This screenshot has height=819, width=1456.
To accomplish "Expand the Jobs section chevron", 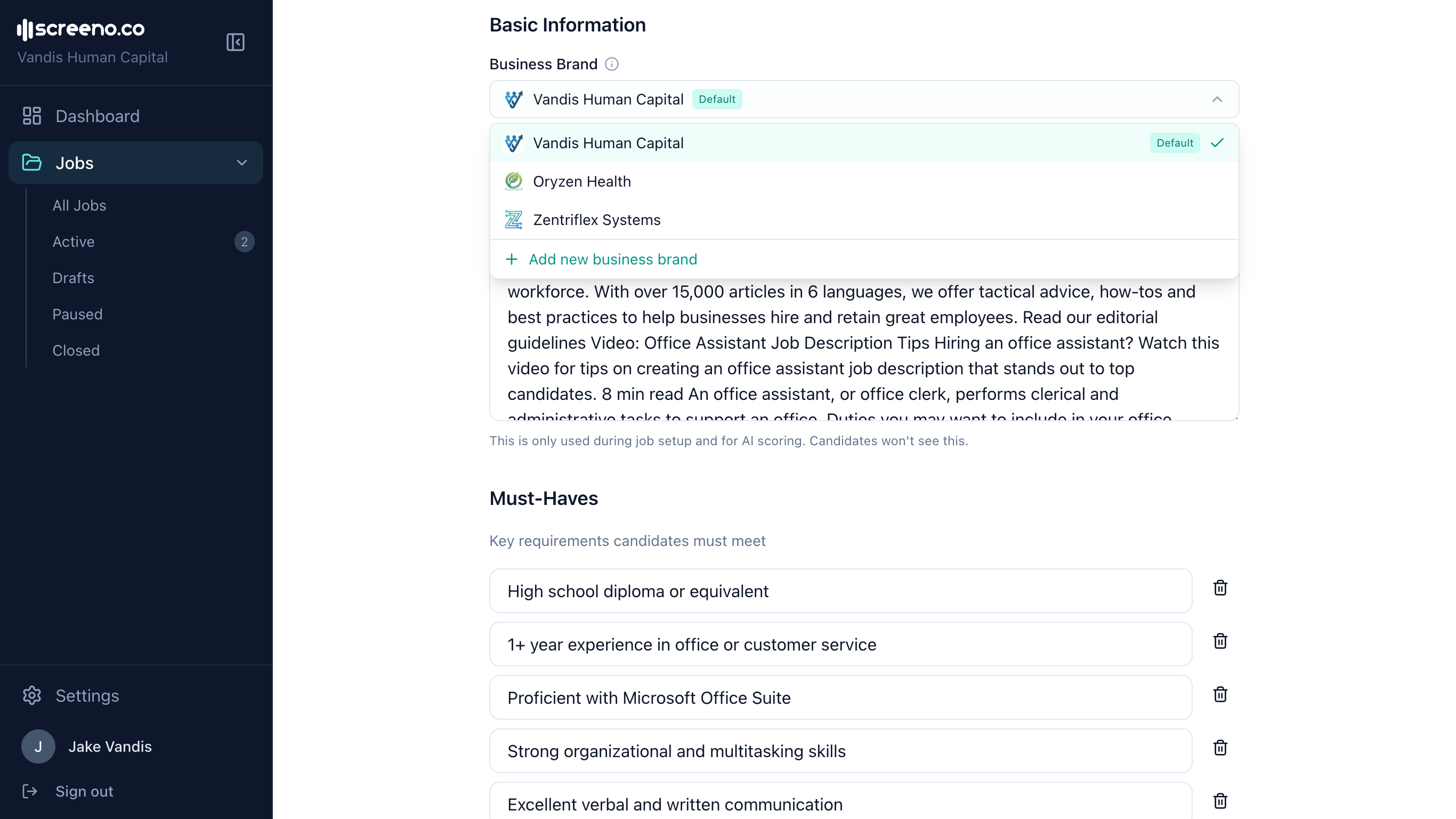I will pos(242,162).
